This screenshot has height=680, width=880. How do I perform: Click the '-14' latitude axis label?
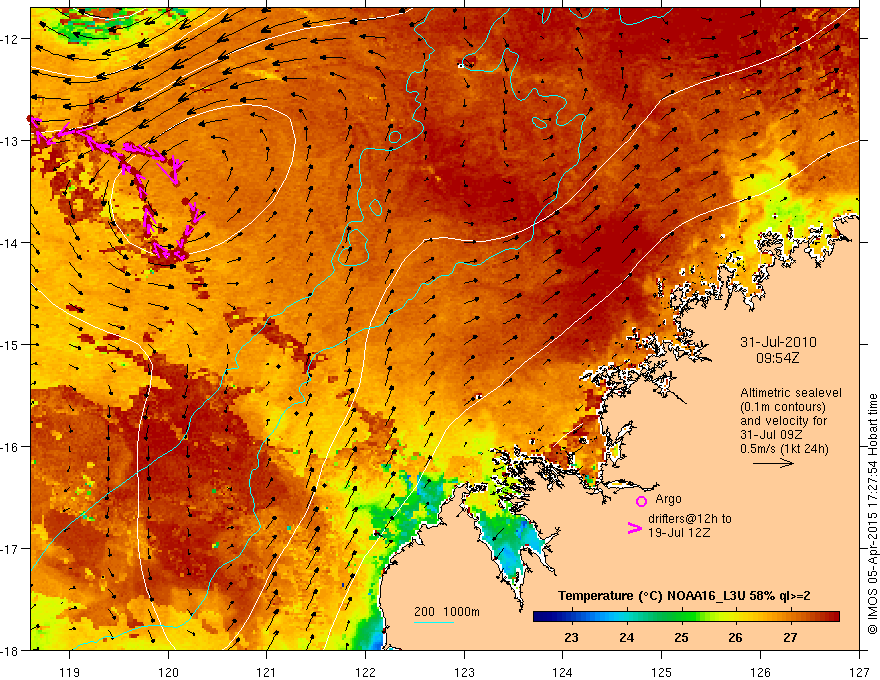pyautogui.click(x=10, y=243)
